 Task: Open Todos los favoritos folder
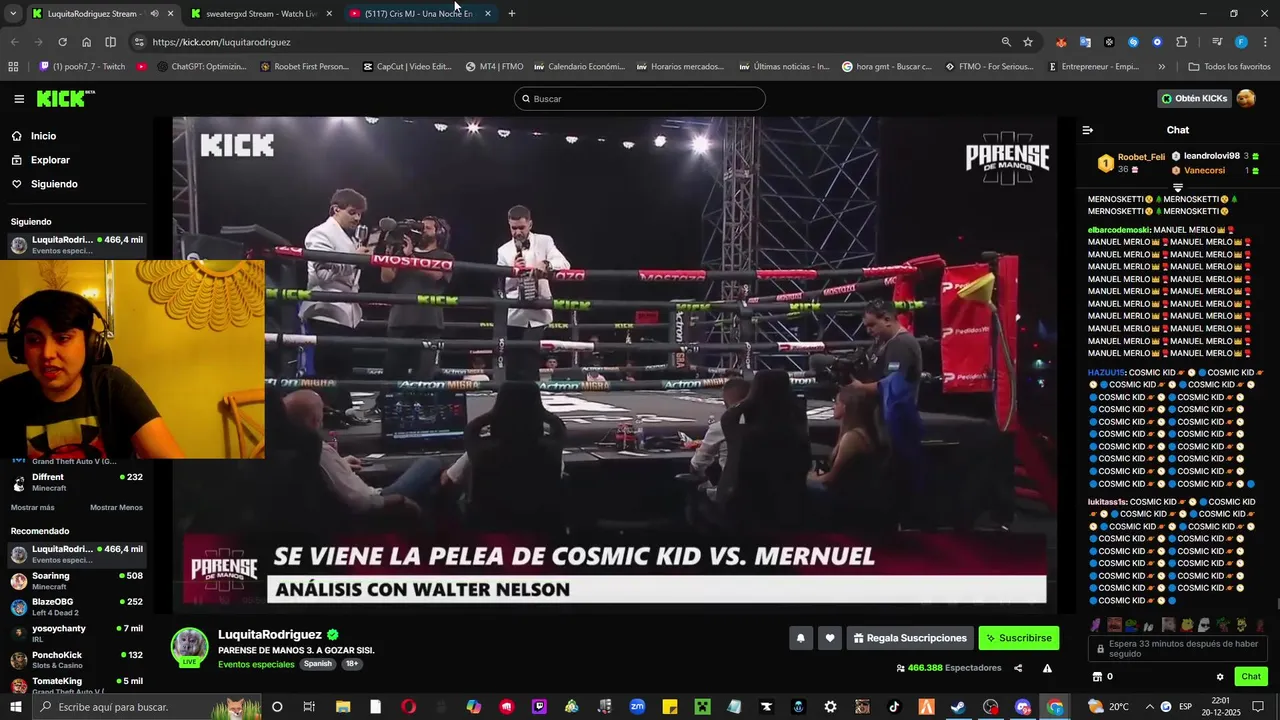tap(1229, 67)
